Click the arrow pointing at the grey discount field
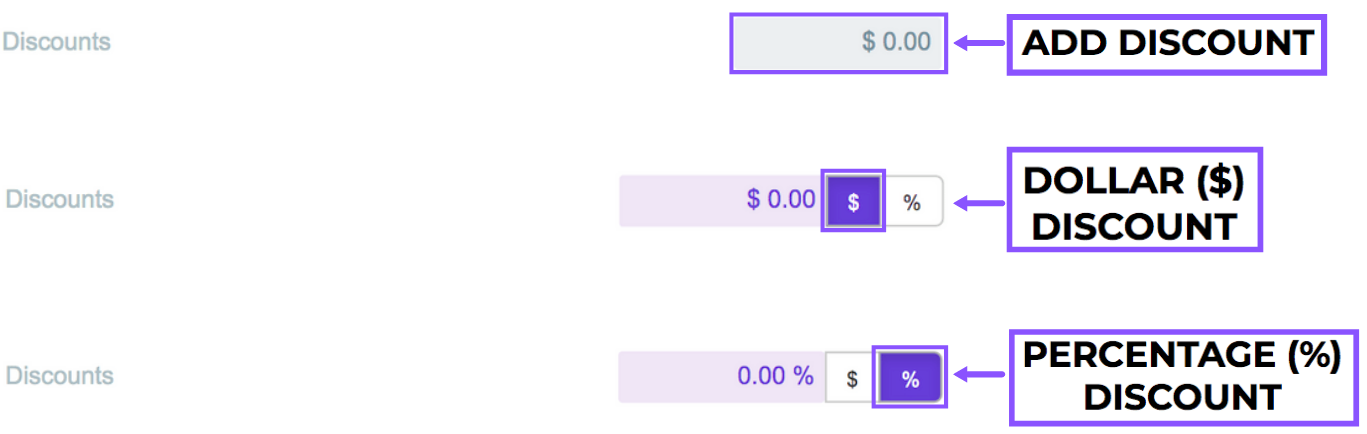 coord(977,43)
